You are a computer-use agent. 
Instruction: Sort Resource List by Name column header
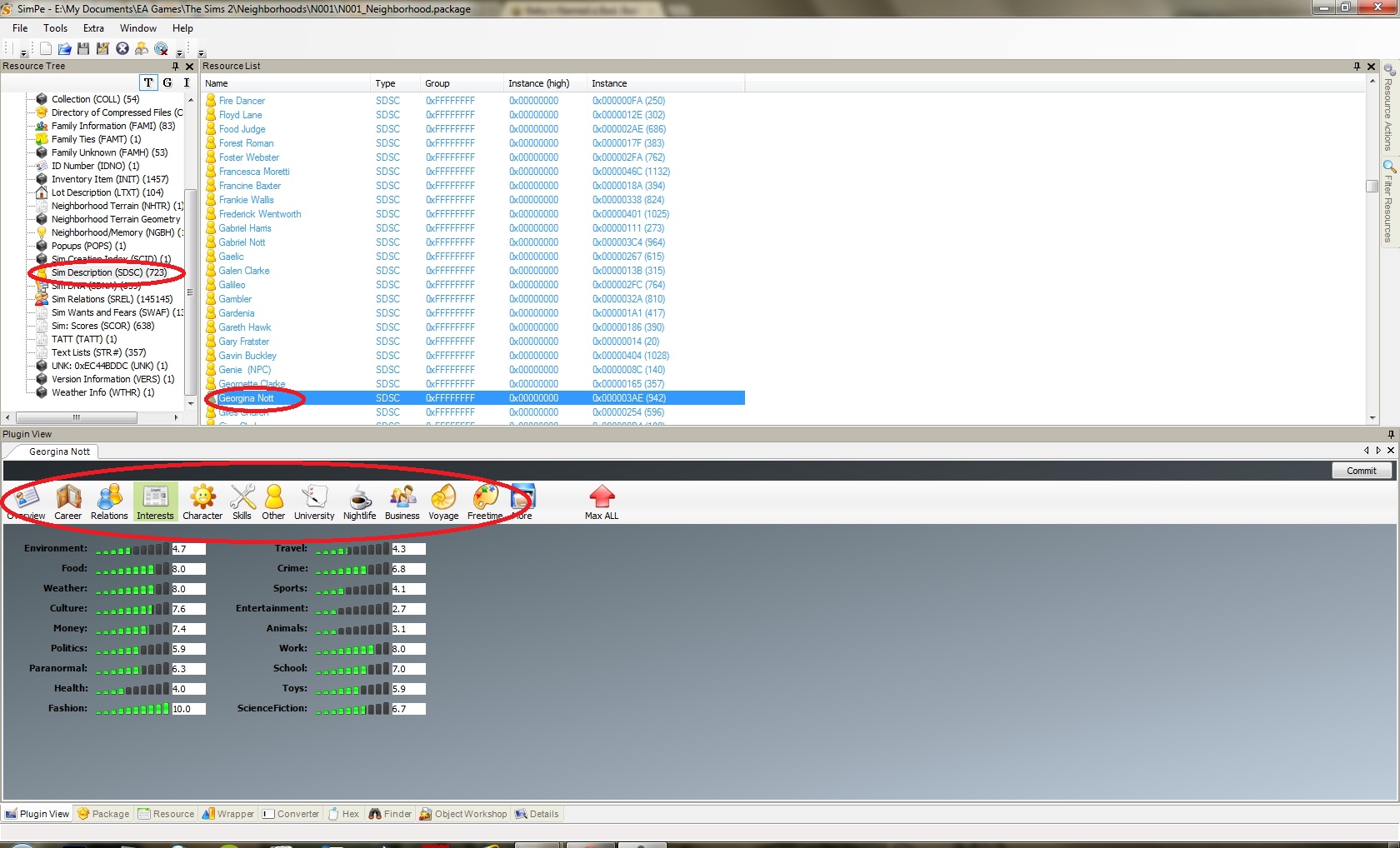pyautogui.click(x=286, y=83)
